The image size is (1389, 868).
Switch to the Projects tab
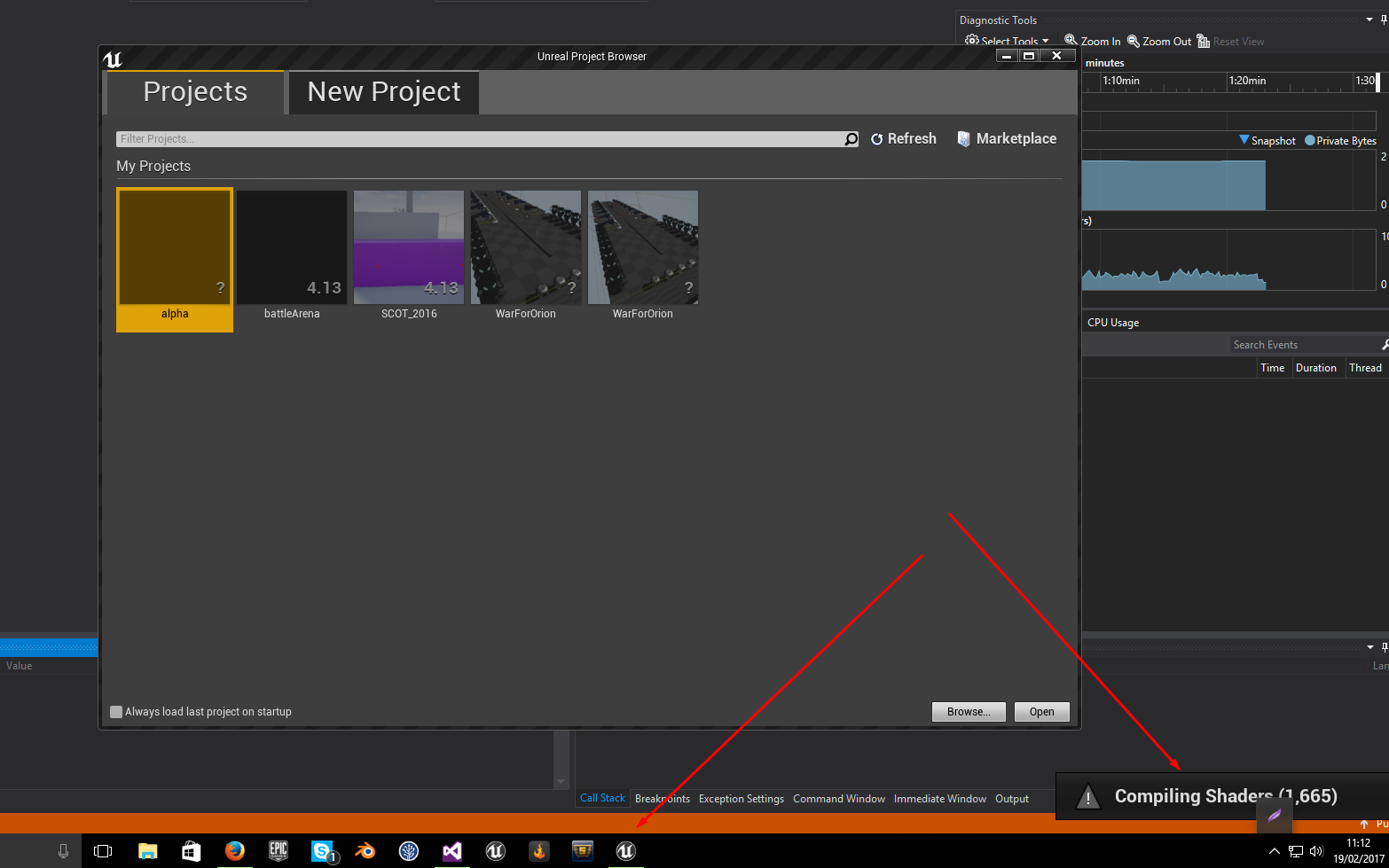[195, 92]
